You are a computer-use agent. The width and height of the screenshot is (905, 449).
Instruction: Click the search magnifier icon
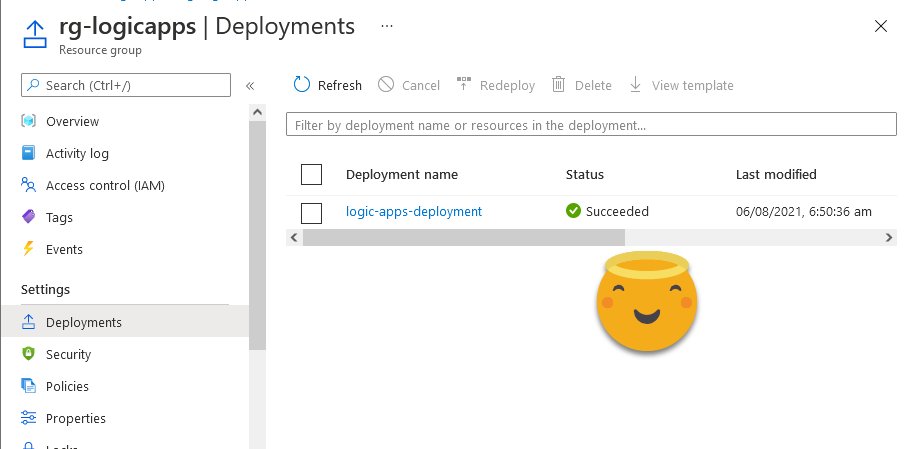tap(34, 85)
